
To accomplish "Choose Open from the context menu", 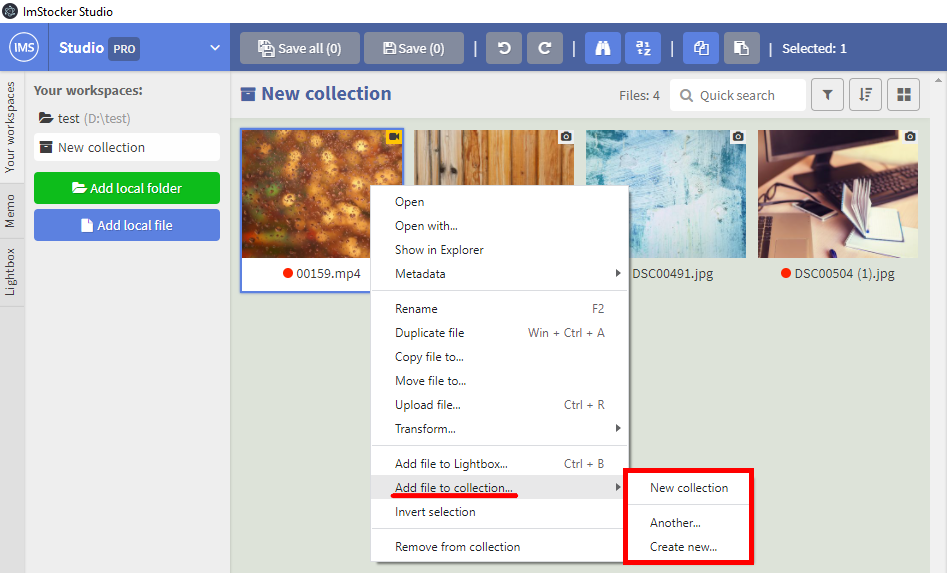I will [499, 202].
